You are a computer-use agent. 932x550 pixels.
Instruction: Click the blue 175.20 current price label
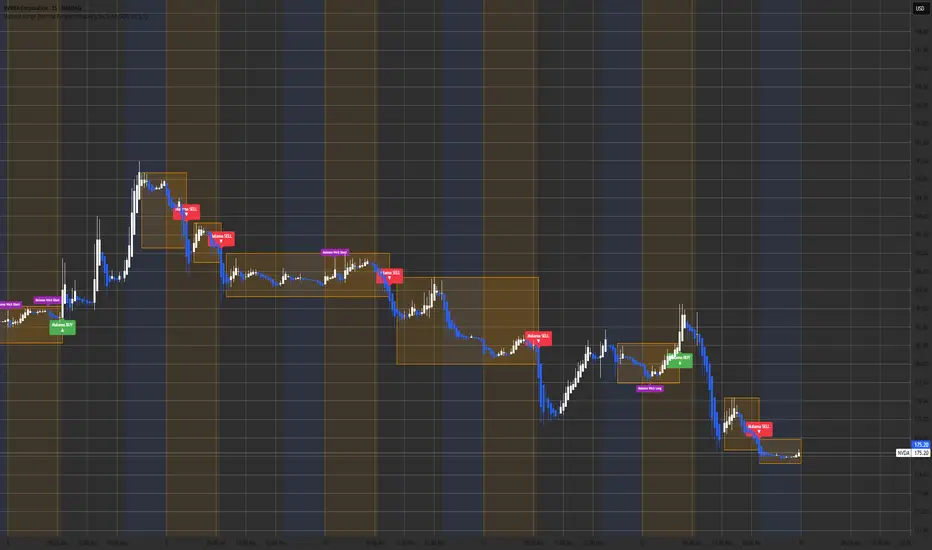pos(921,445)
